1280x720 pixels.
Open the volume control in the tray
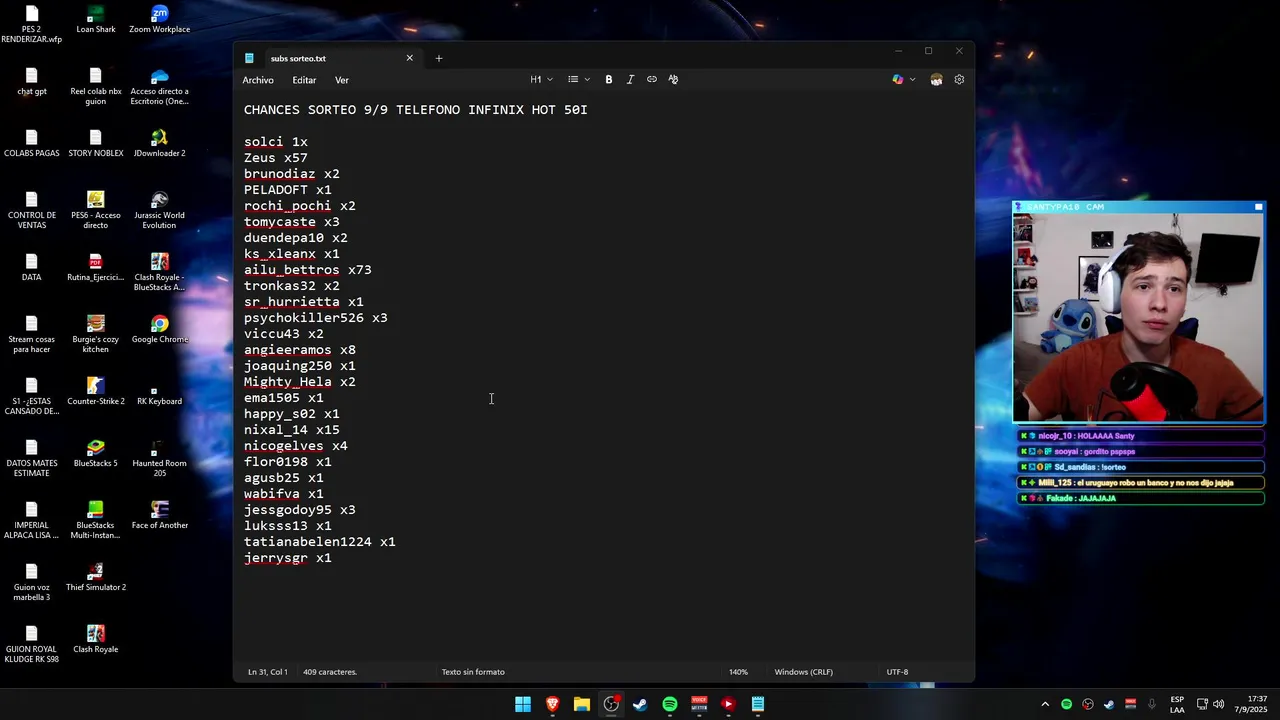pos(1219,704)
